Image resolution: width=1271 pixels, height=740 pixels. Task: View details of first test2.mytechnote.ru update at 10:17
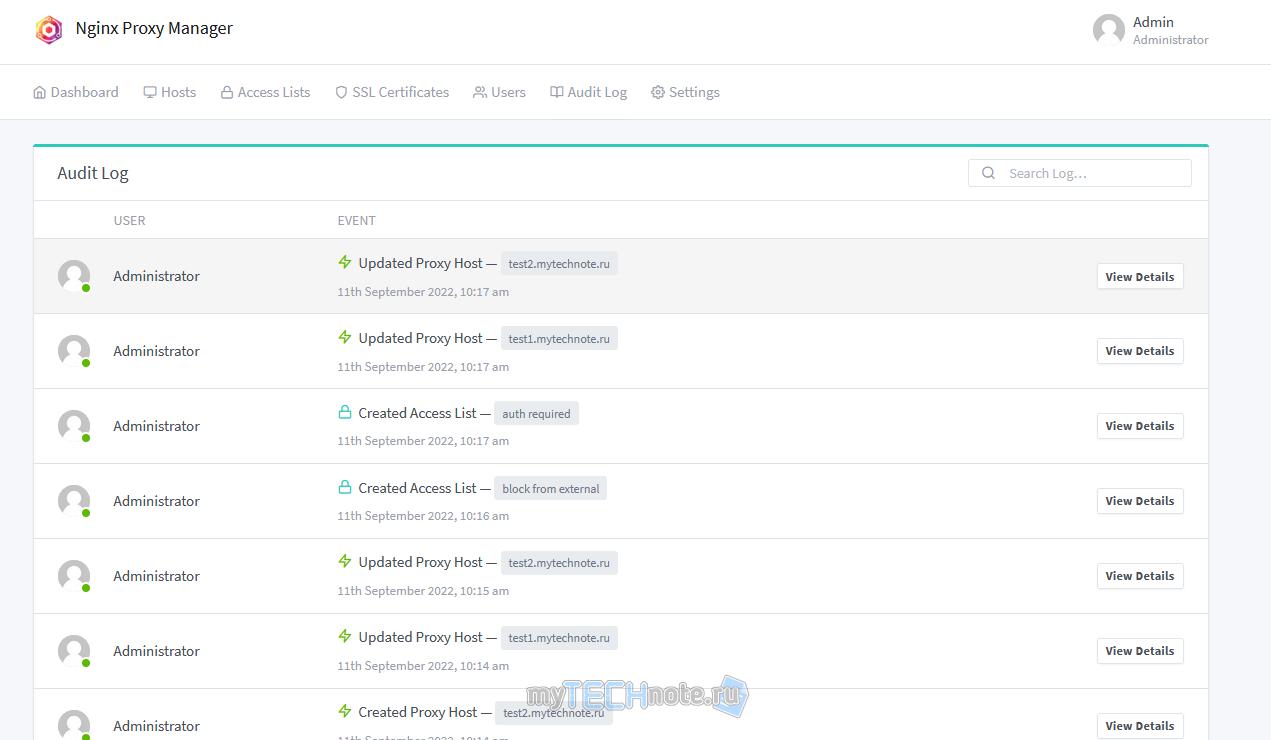pyautogui.click(x=1140, y=277)
